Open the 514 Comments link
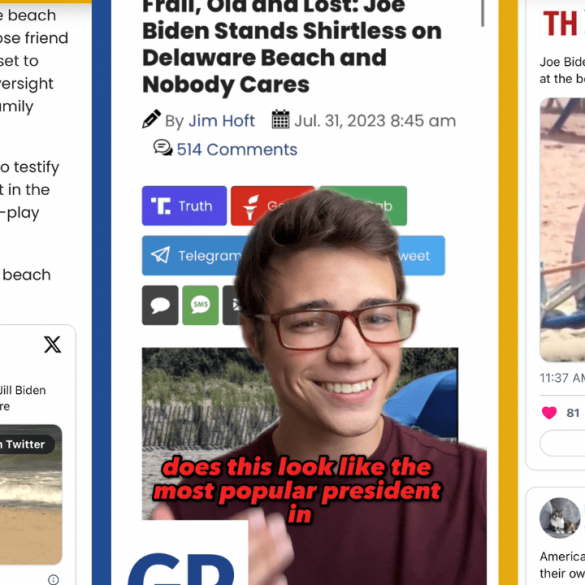Screen dimensions: 585x585 (x=237, y=150)
